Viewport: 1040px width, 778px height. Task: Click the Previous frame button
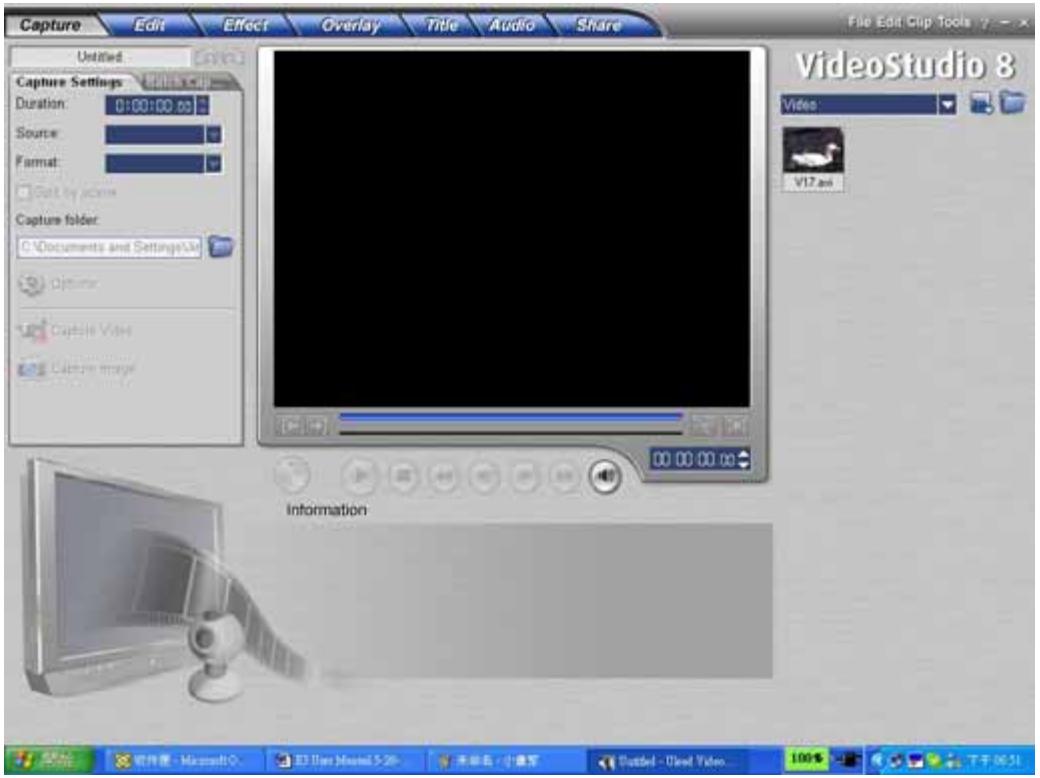coord(484,476)
